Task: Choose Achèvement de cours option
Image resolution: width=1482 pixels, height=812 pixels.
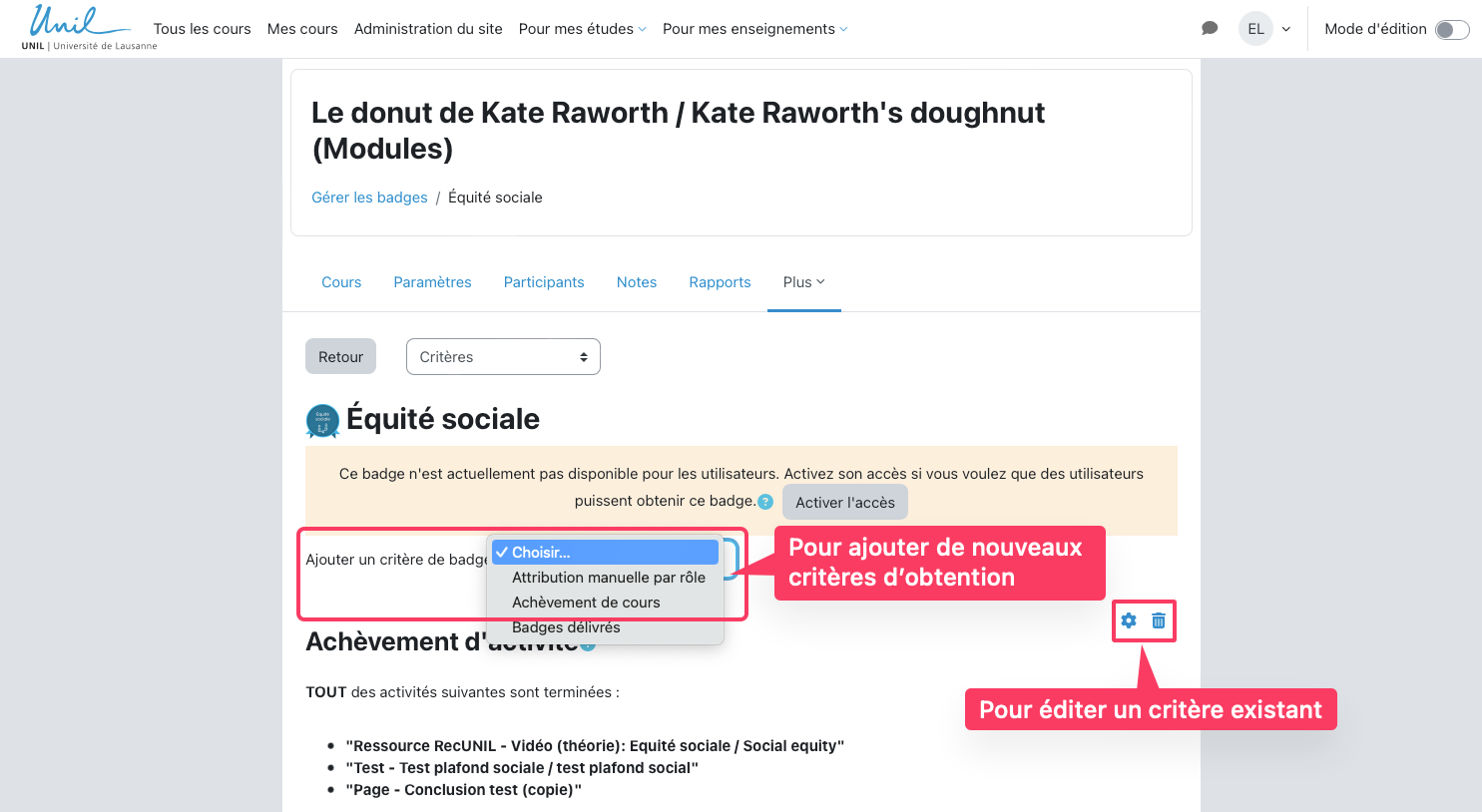Action: 586,603
